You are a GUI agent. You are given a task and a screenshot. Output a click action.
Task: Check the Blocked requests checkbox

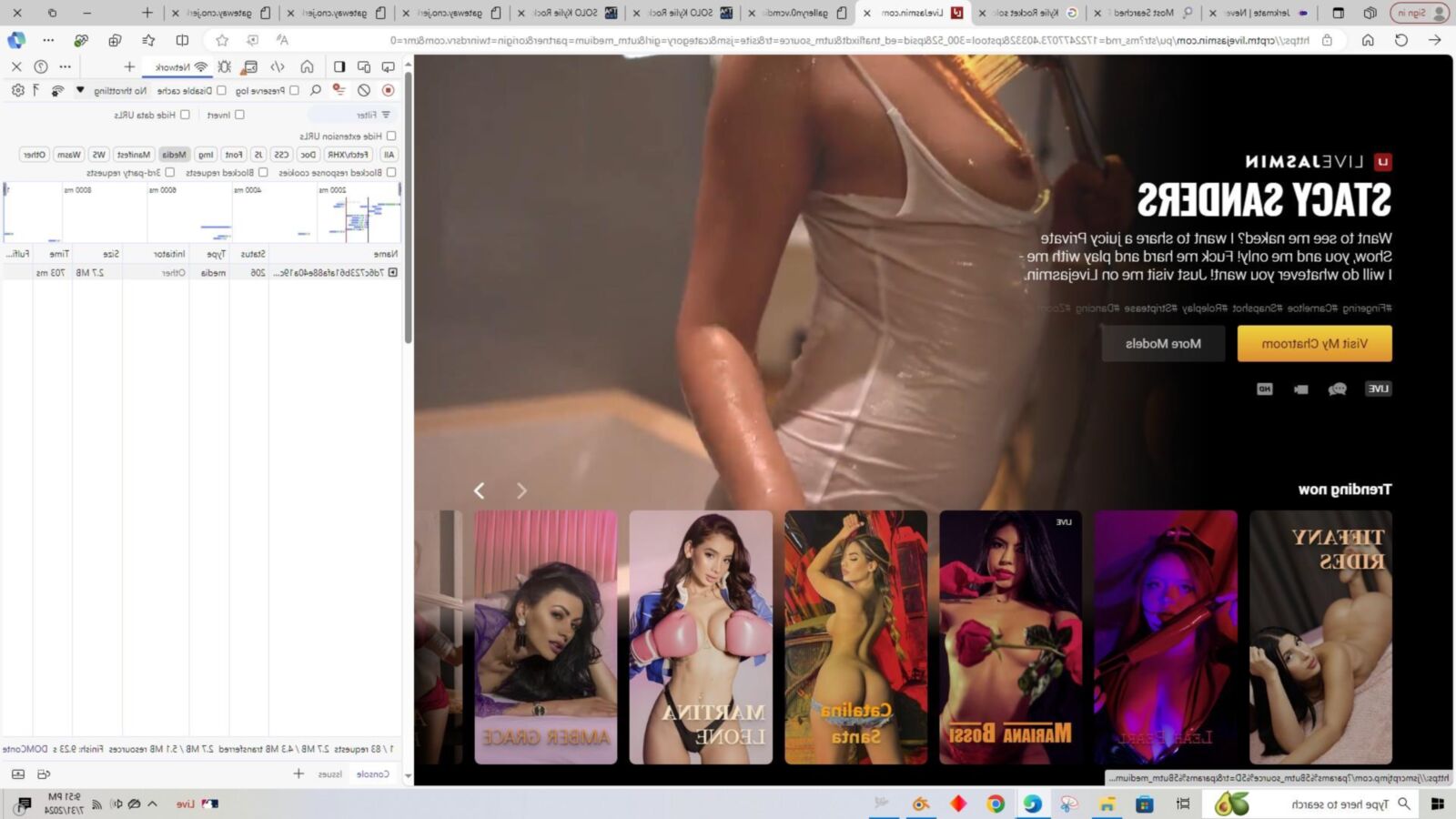[x=264, y=172]
